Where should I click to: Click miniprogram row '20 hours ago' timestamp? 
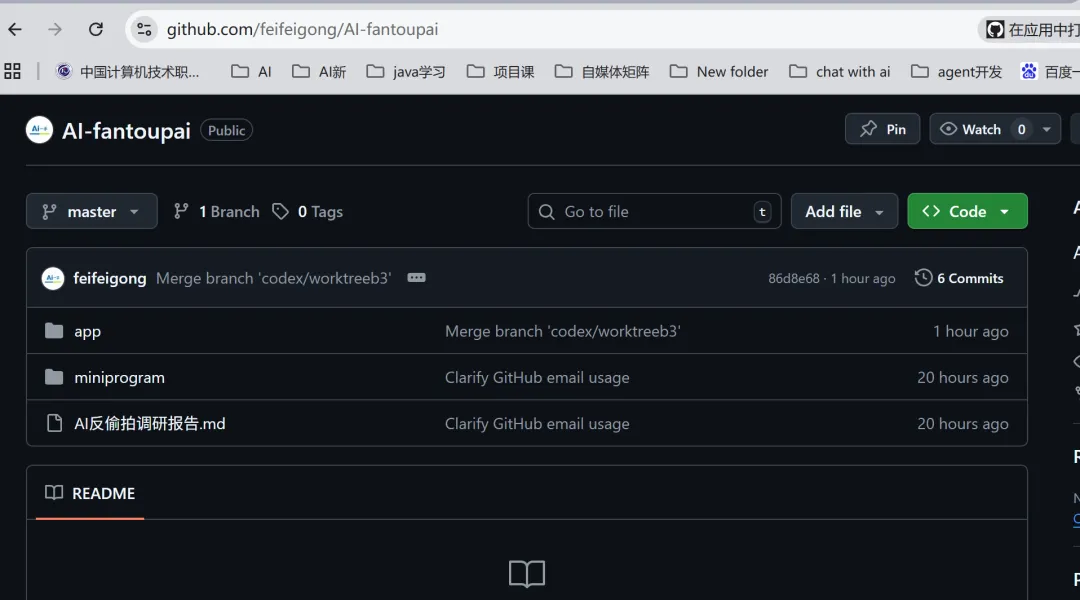(962, 377)
